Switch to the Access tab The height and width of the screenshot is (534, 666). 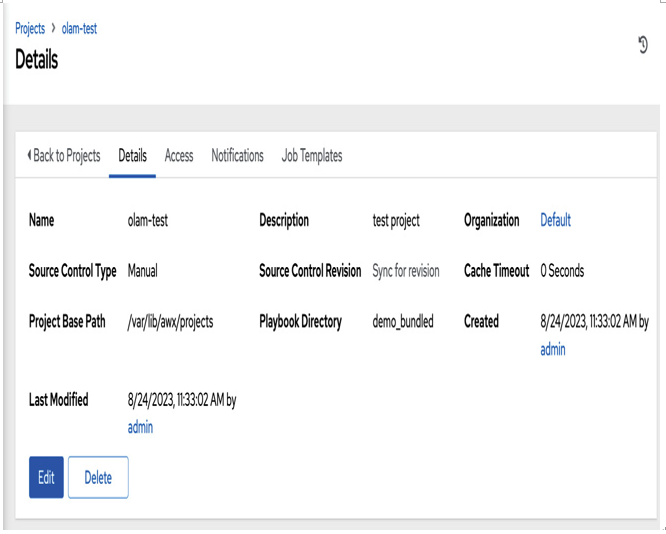point(179,155)
